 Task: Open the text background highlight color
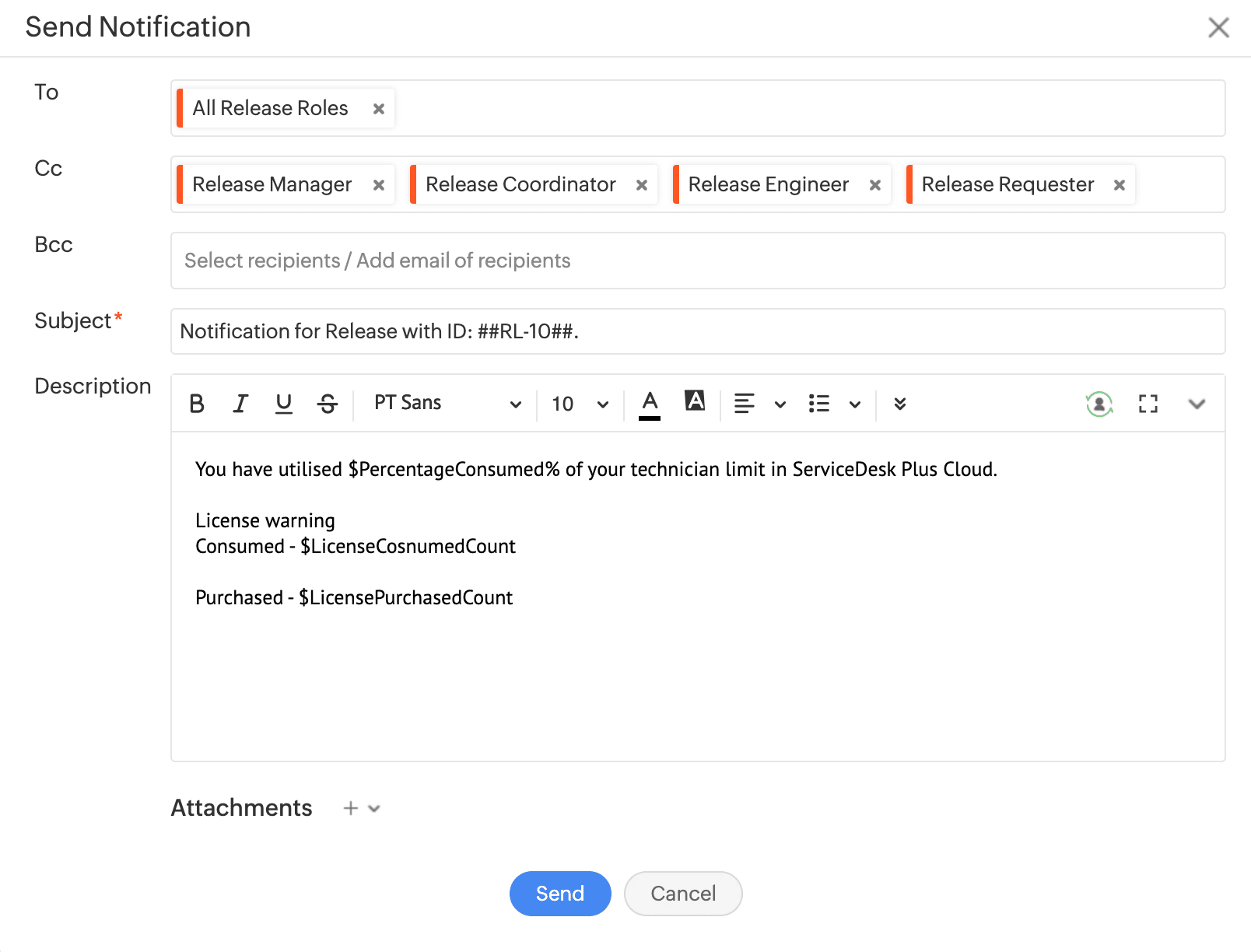point(694,401)
